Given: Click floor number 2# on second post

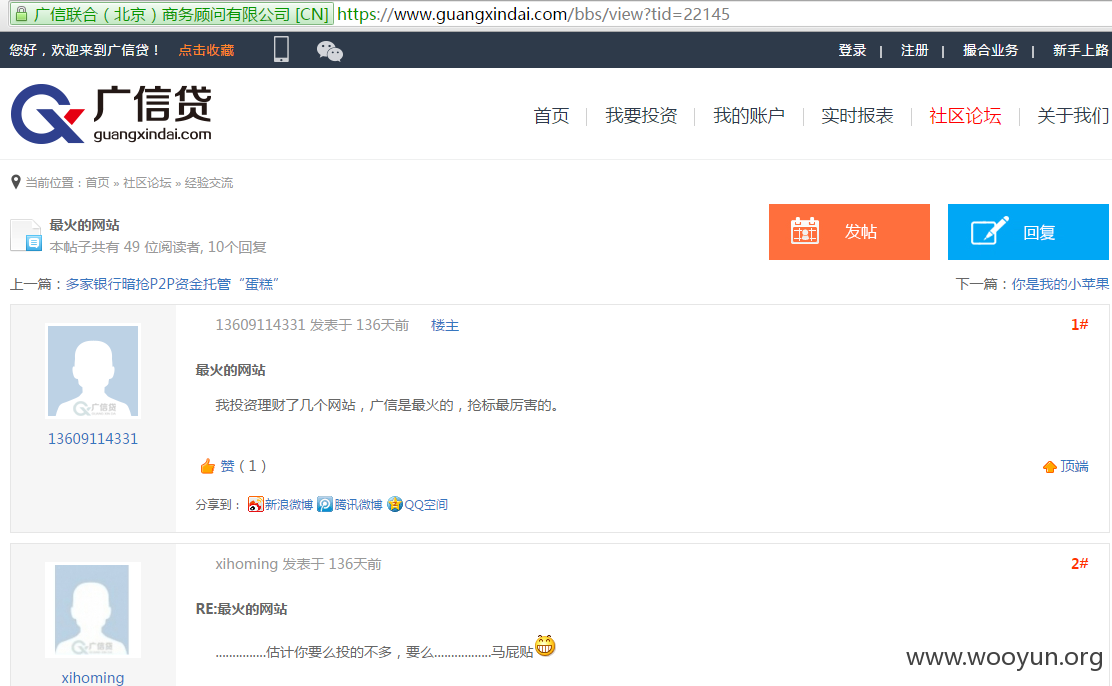Looking at the screenshot, I should 1079,563.
